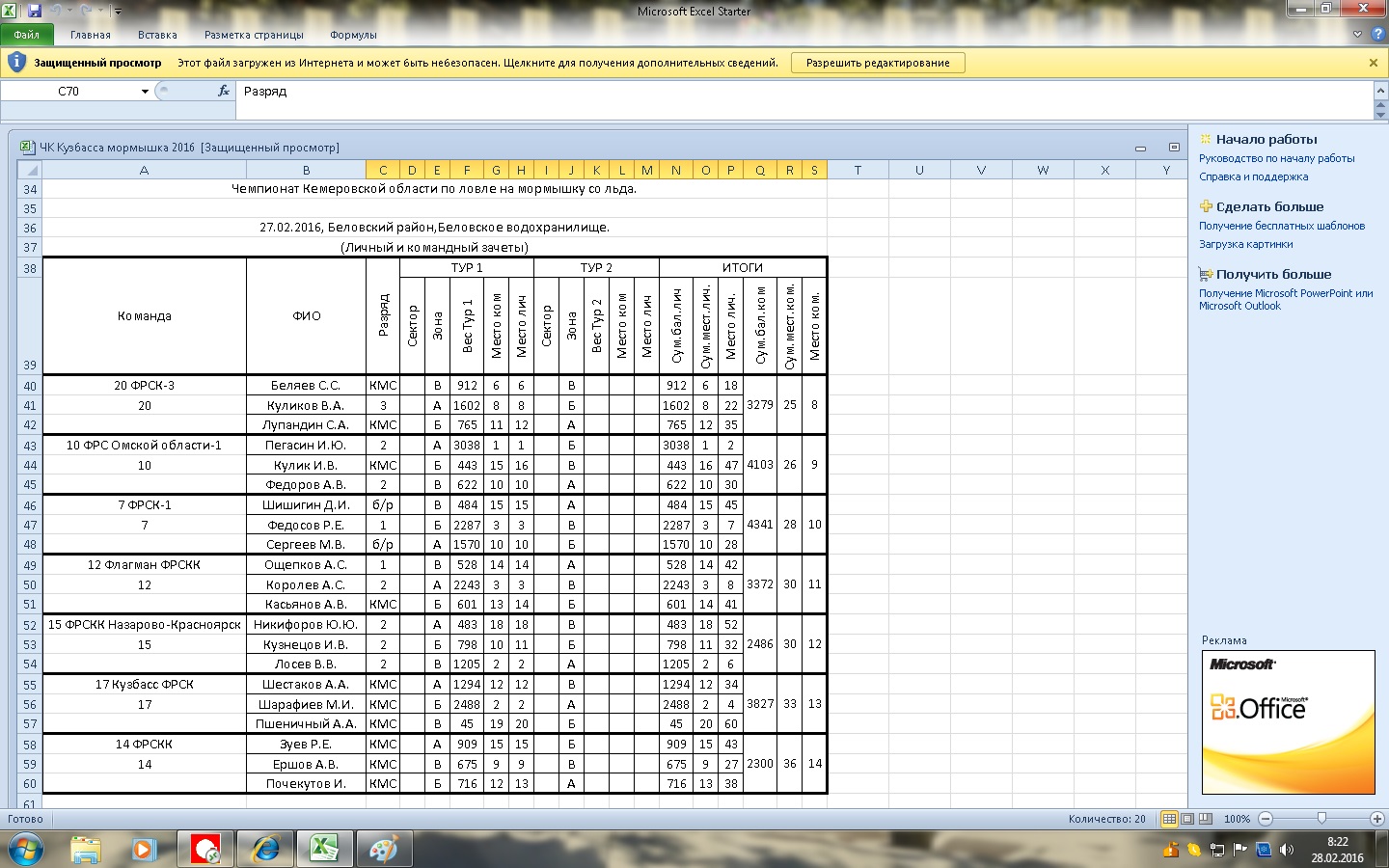Open the Customize Quick Access Toolbar dropdown
Screen dimensions: 1389x868
point(119,12)
